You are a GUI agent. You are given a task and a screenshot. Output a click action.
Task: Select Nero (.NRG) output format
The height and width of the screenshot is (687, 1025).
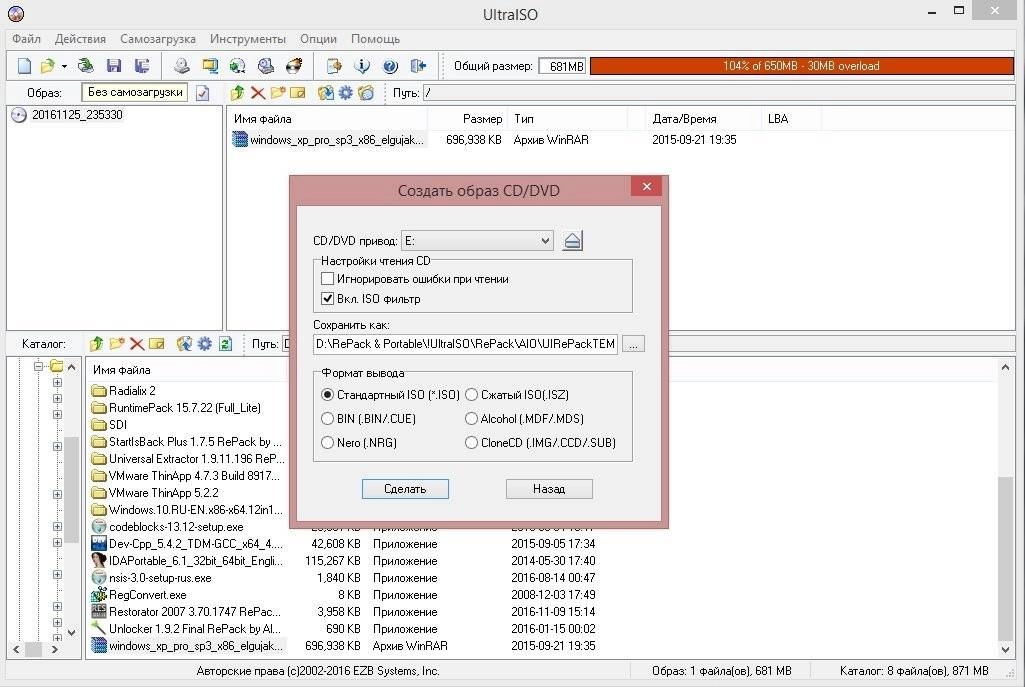pyautogui.click(x=328, y=443)
